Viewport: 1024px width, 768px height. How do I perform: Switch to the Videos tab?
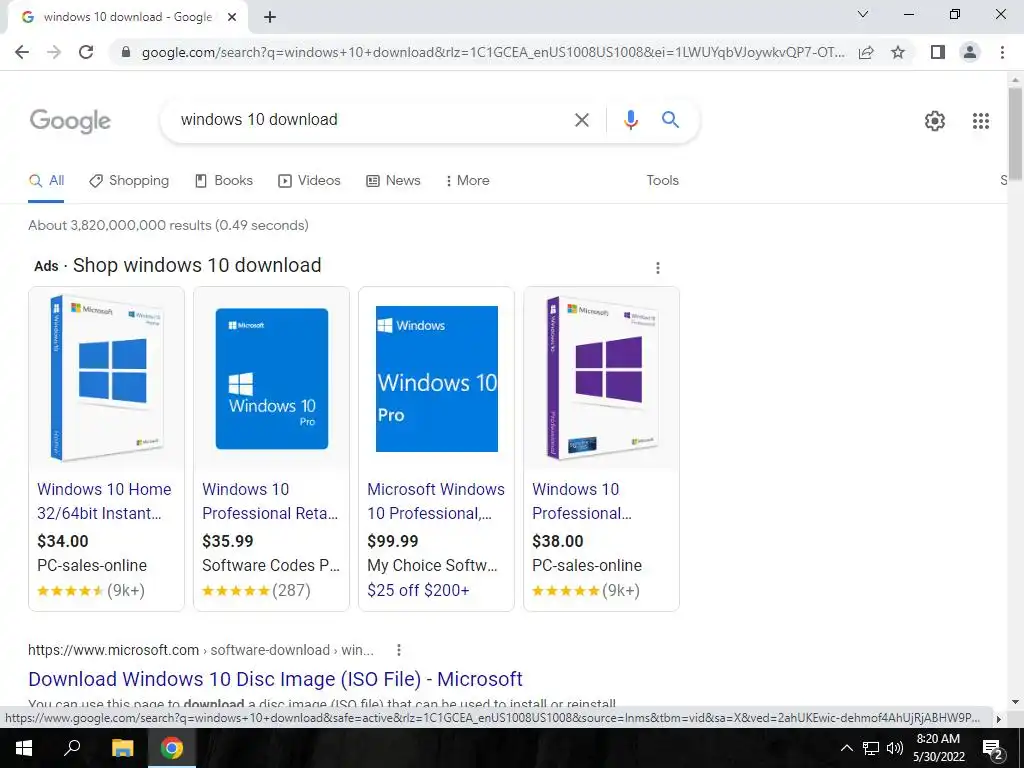click(310, 181)
